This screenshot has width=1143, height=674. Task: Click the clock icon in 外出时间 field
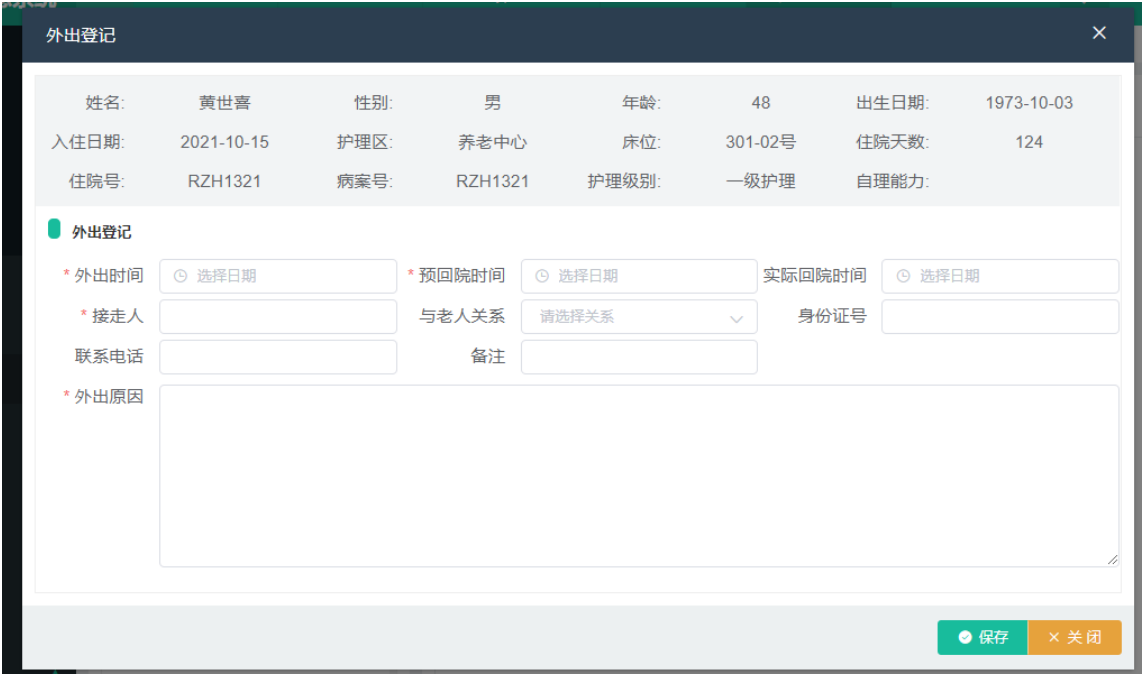tap(180, 276)
